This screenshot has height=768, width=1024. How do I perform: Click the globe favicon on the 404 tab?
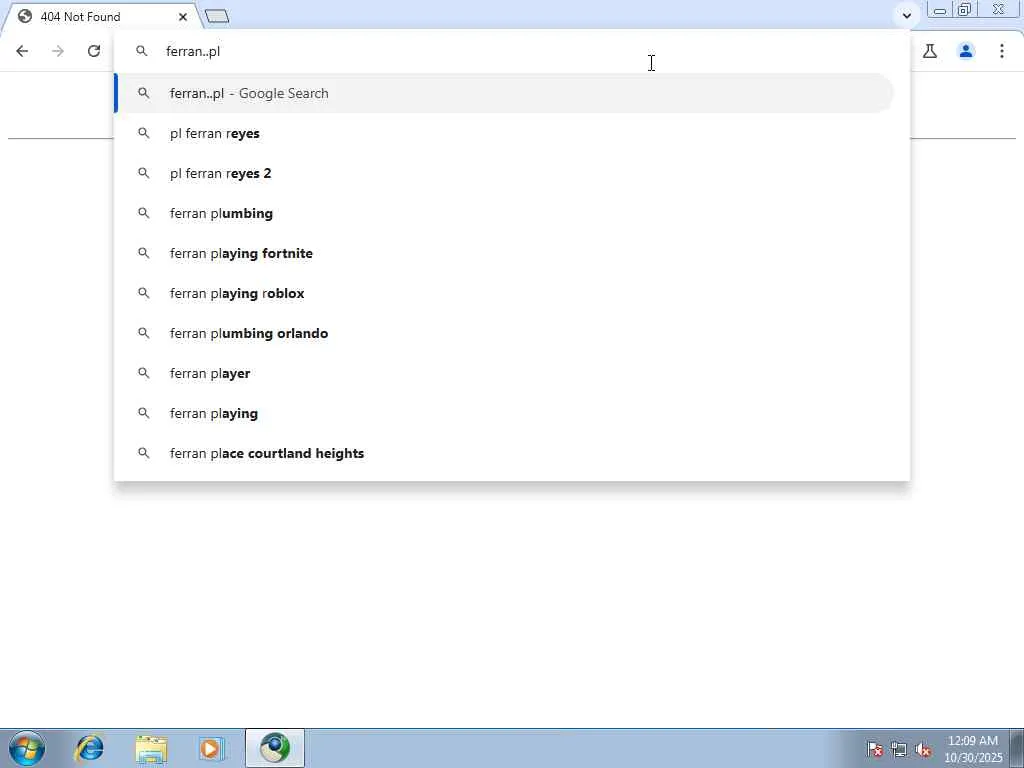tap(25, 16)
